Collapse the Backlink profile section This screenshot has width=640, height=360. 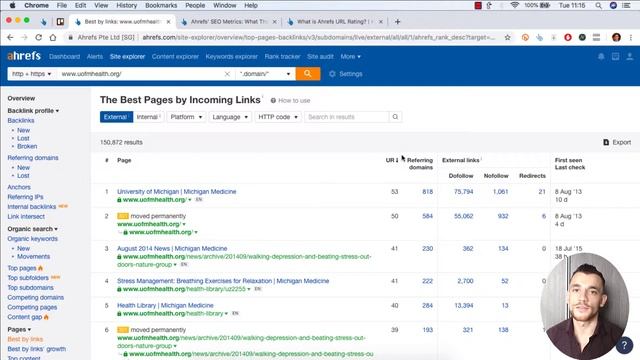coord(33,111)
